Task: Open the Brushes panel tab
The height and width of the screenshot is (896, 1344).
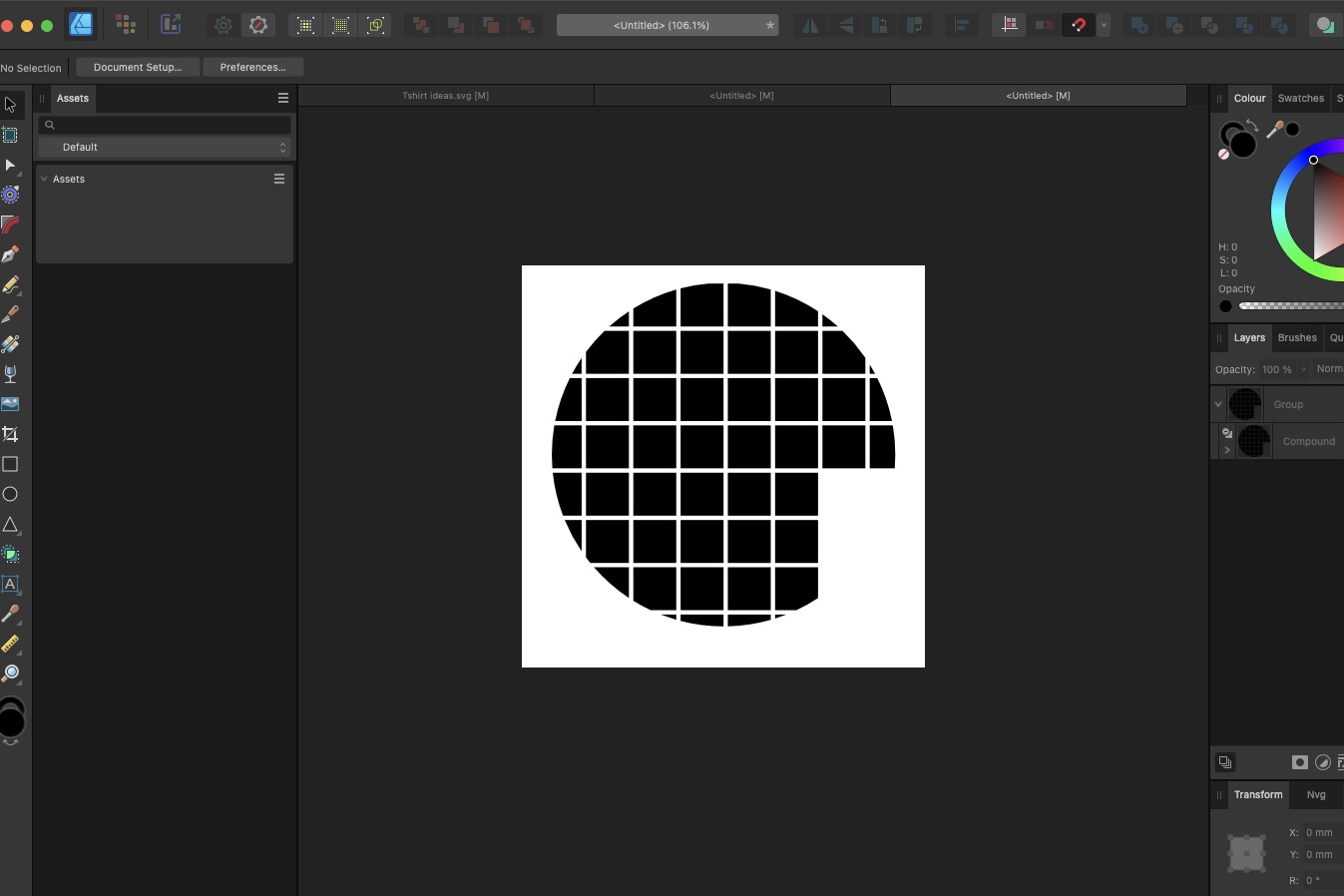Action: click(x=1297, y=337)
